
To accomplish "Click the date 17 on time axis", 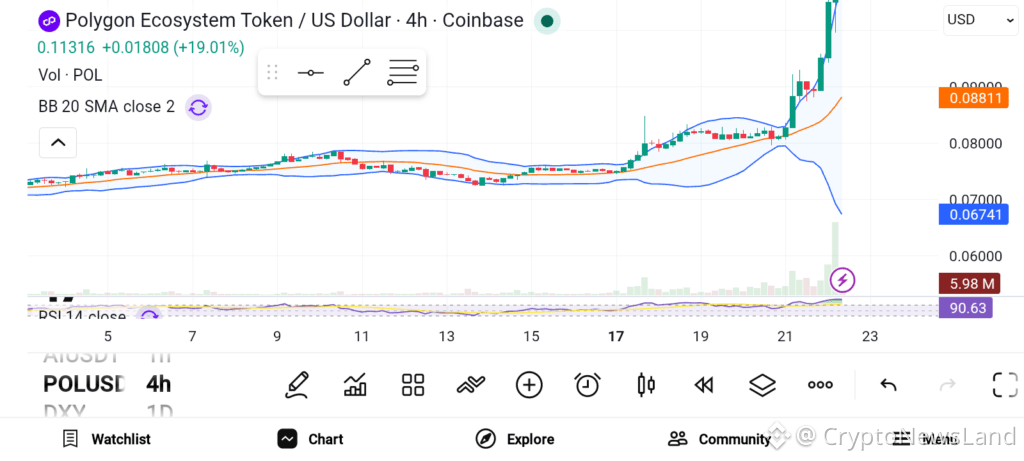I will point(615,337).
